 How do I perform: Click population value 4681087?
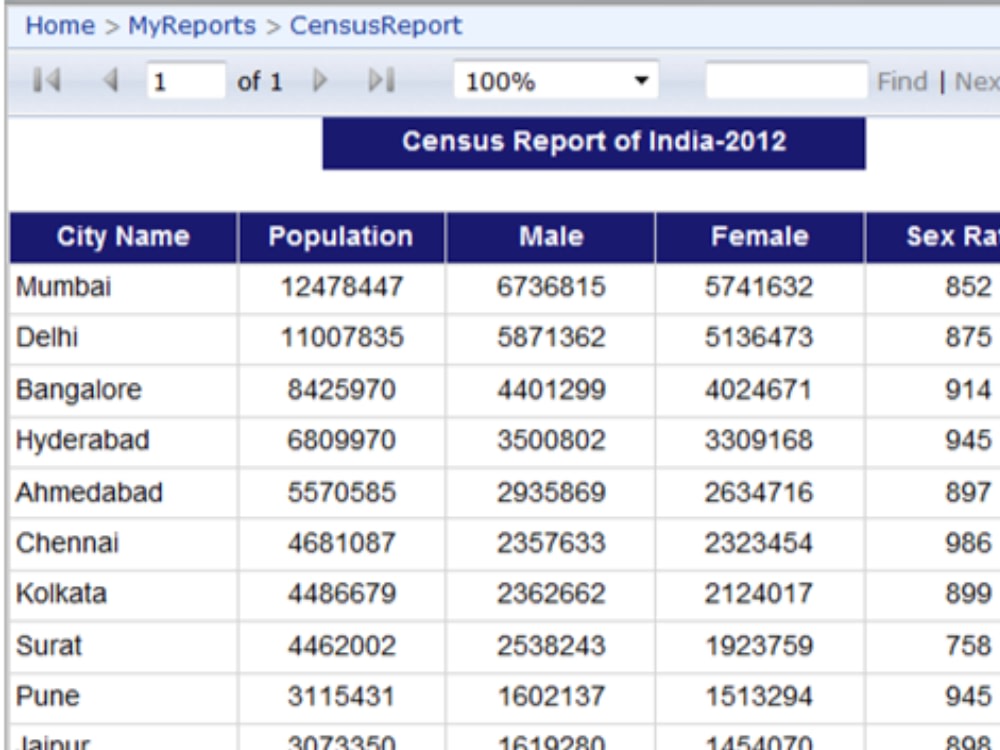tap(341, 543)
